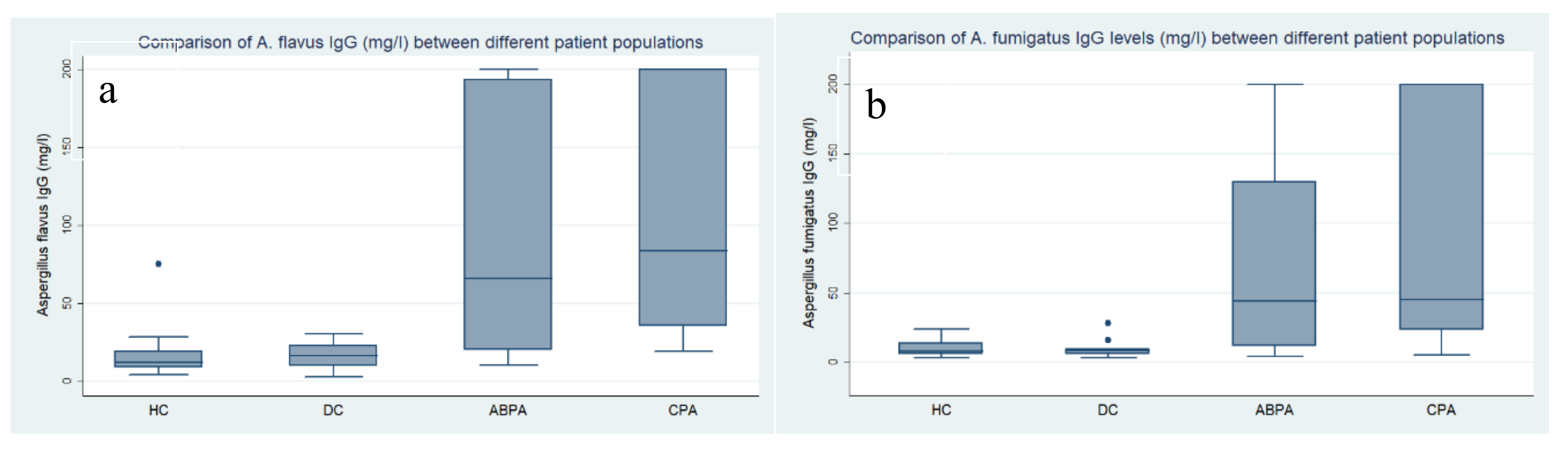Click the "Aspergillus fumigatus IgG (mg/l)" y-axis label

pyautogui.click(x=808, y=223)
